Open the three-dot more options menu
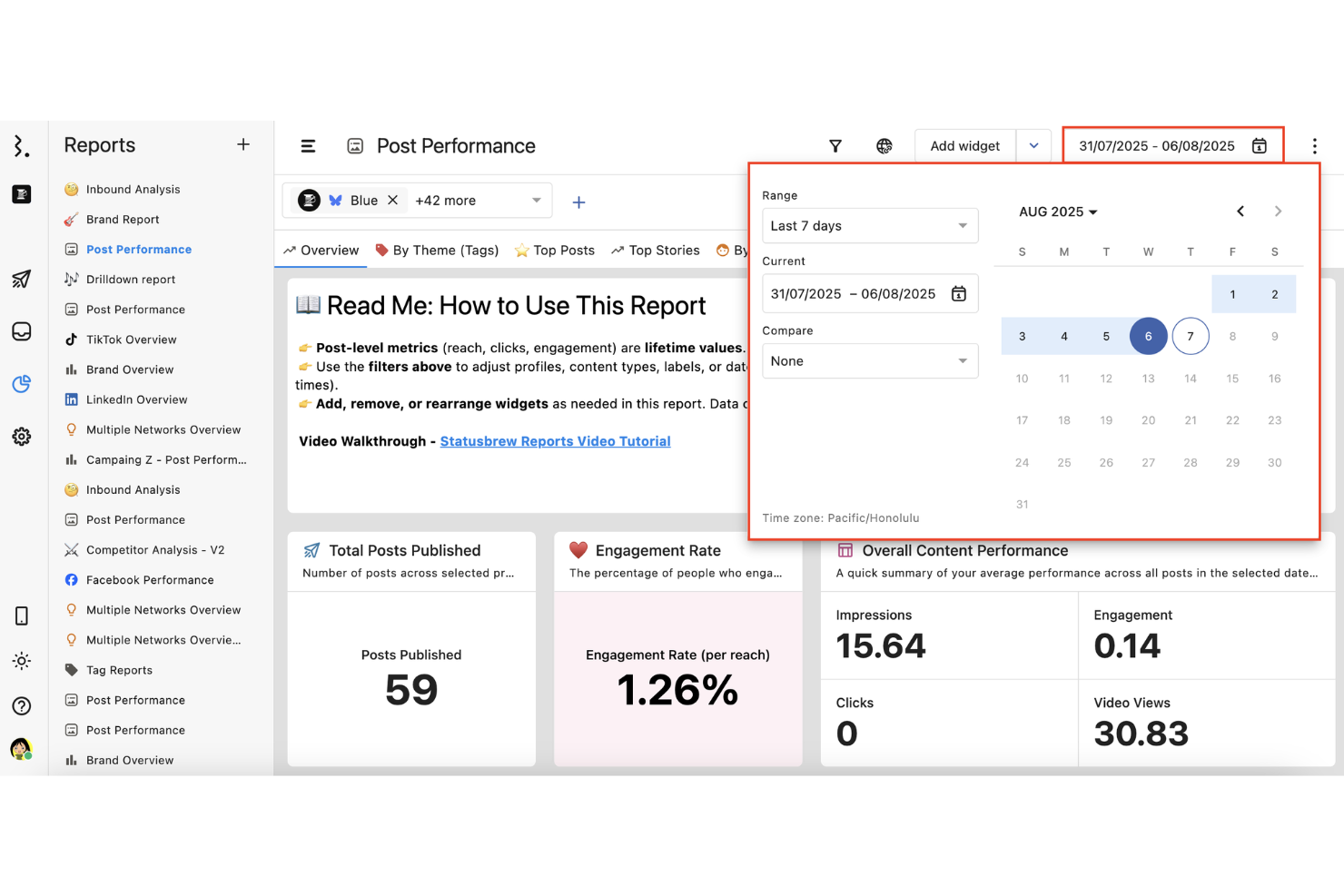The width and height of the screenshot is (1344, 896). [1314, 146]
